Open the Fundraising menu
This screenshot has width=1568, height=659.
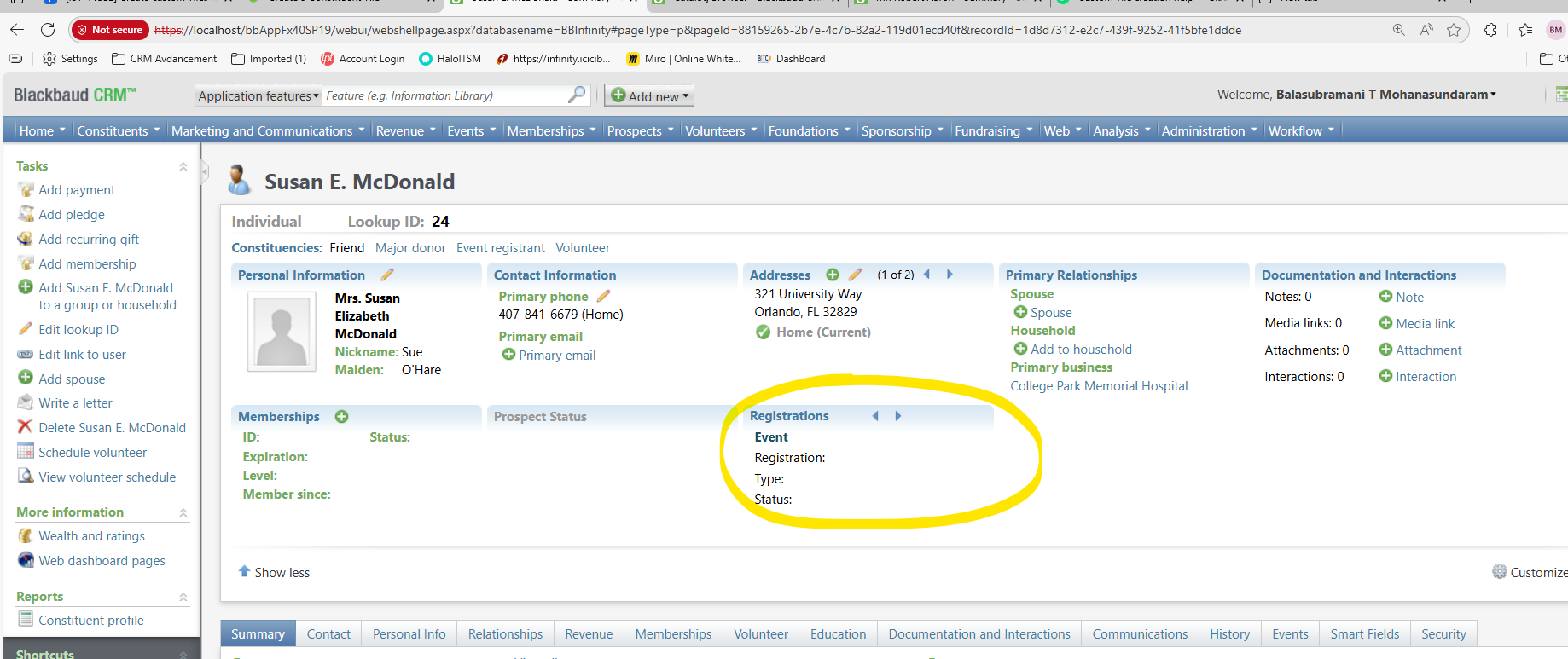pyautogui.click(x=994, y=130)
